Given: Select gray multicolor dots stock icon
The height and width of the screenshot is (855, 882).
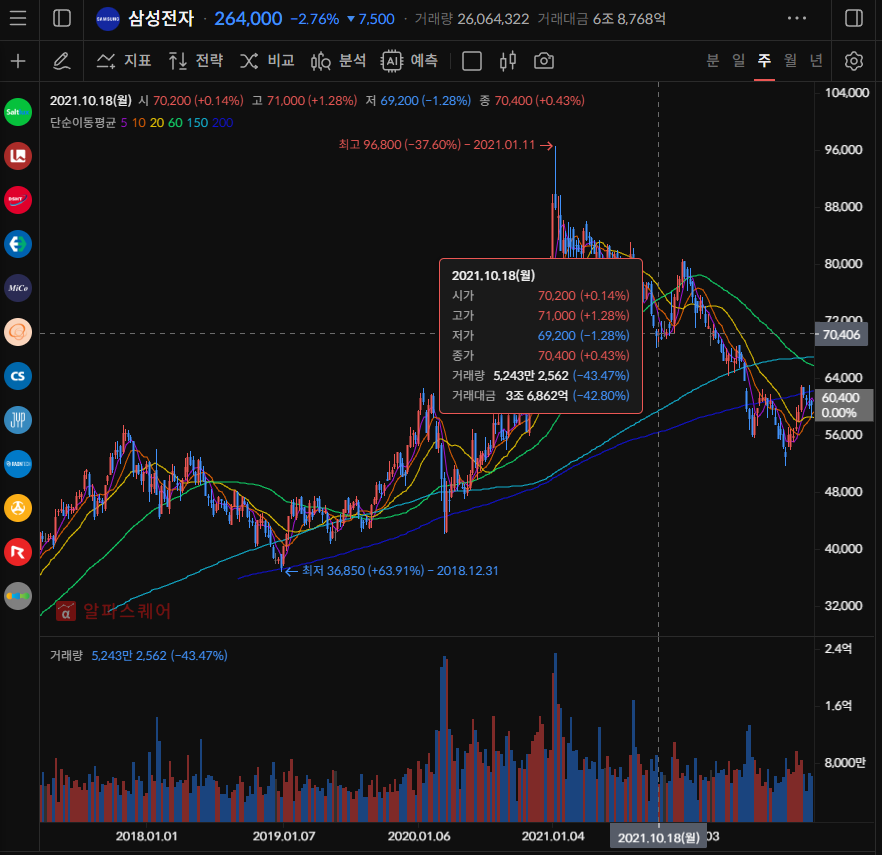Looking at the screenshot, I should (18, 596).
